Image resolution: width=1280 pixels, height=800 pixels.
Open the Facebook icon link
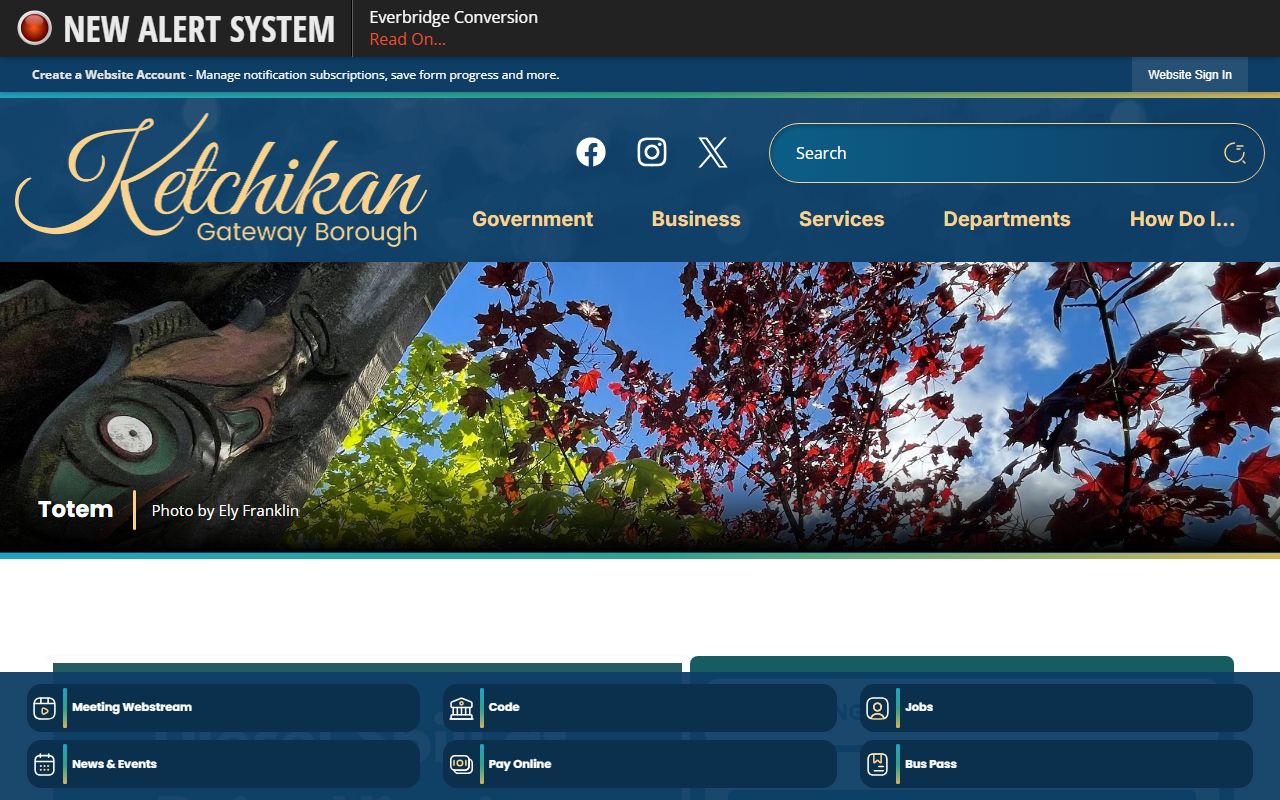(591, 152)
